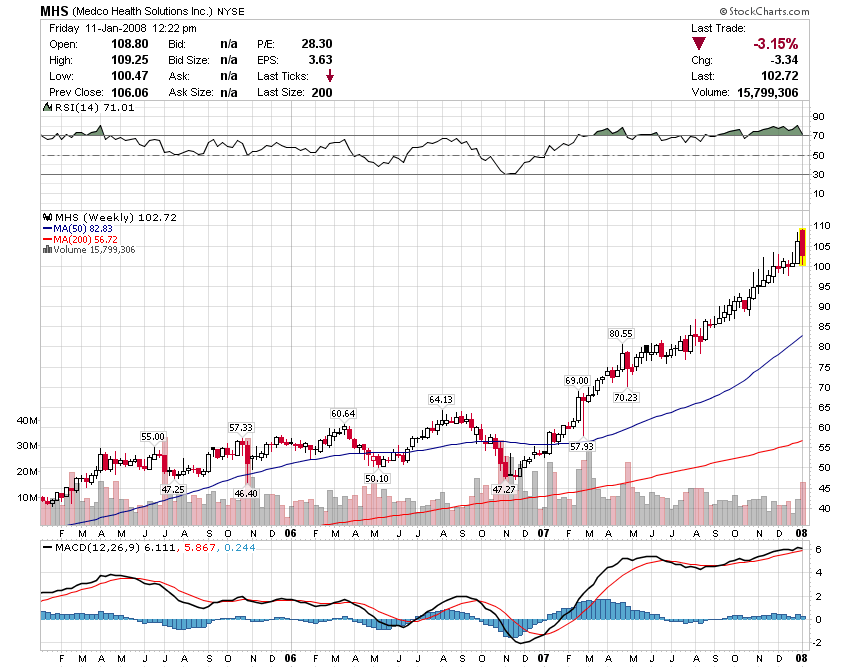The width and height of the screenshot is (850, 668).
Task: Click the 70.23 price annotation
Action: [626, 397]
